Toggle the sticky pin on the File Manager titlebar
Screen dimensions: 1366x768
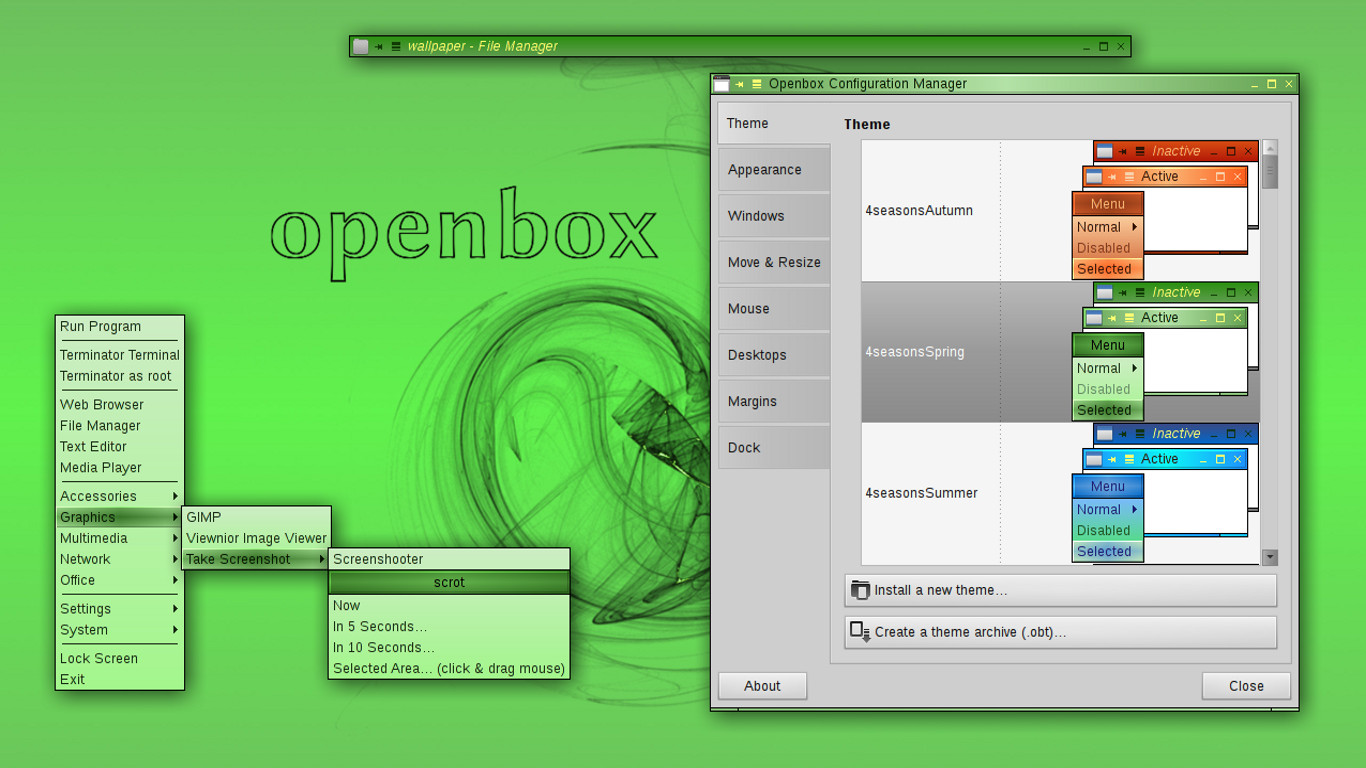[381, 46]
